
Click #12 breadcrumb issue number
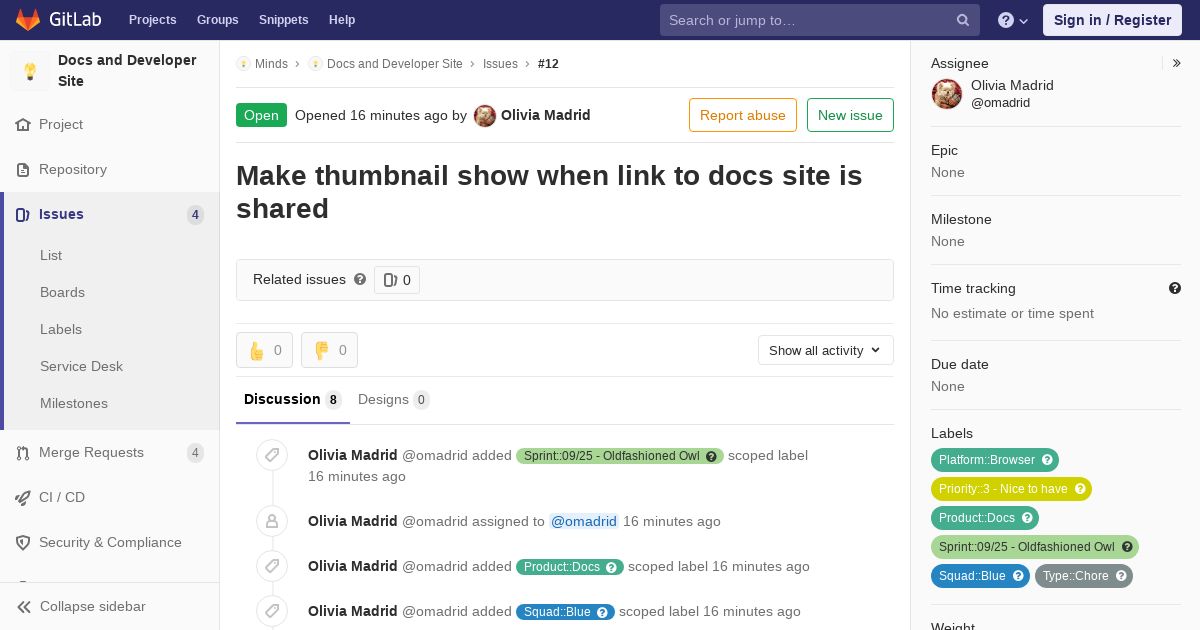pos(548,63)
